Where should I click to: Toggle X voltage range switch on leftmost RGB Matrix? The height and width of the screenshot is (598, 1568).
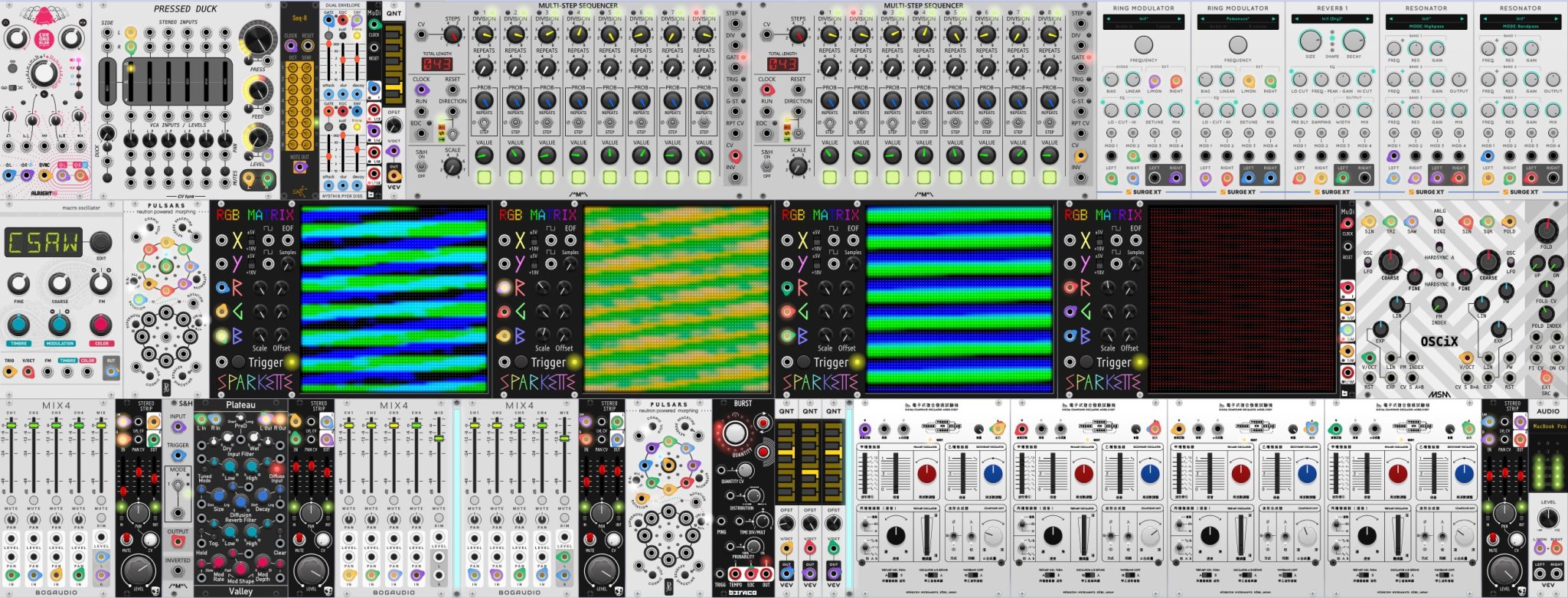(251, 240)
